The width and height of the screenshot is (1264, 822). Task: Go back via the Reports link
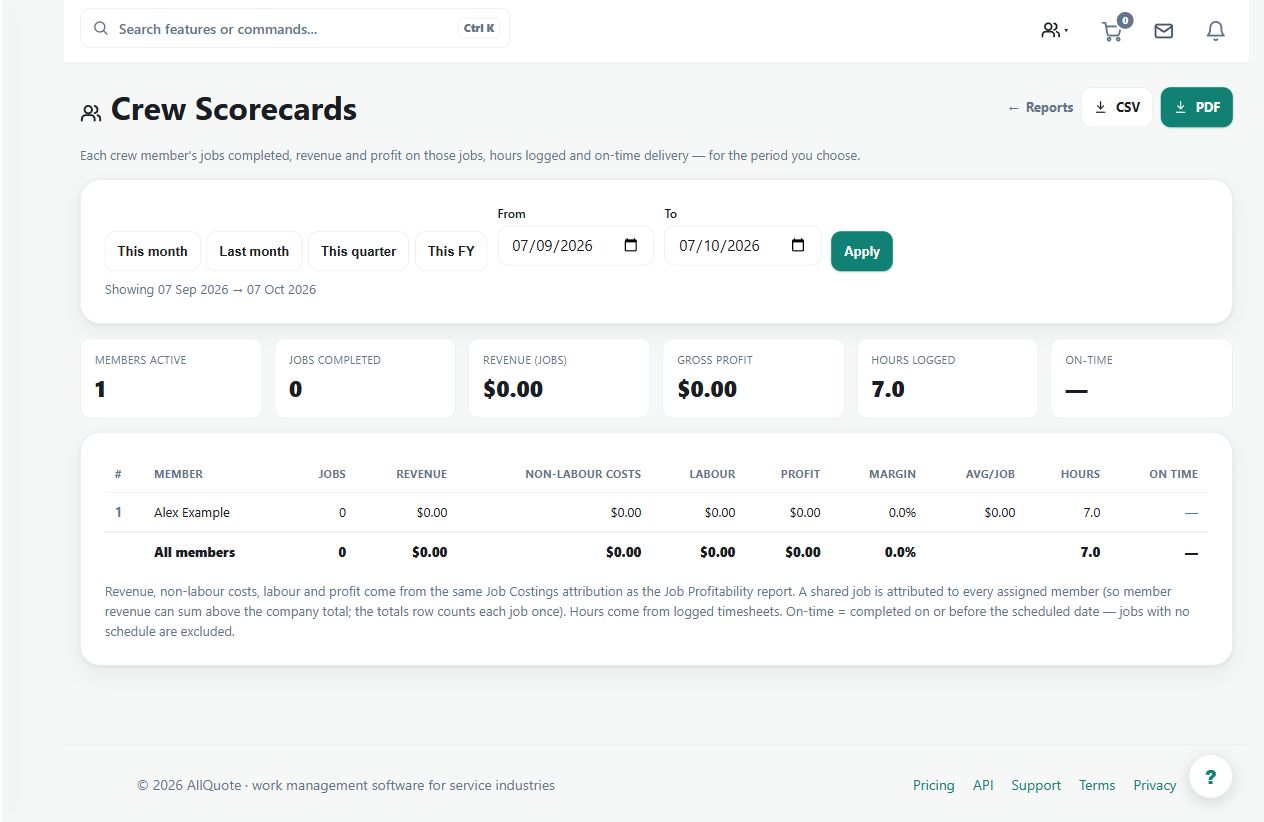click(1040, 107)
